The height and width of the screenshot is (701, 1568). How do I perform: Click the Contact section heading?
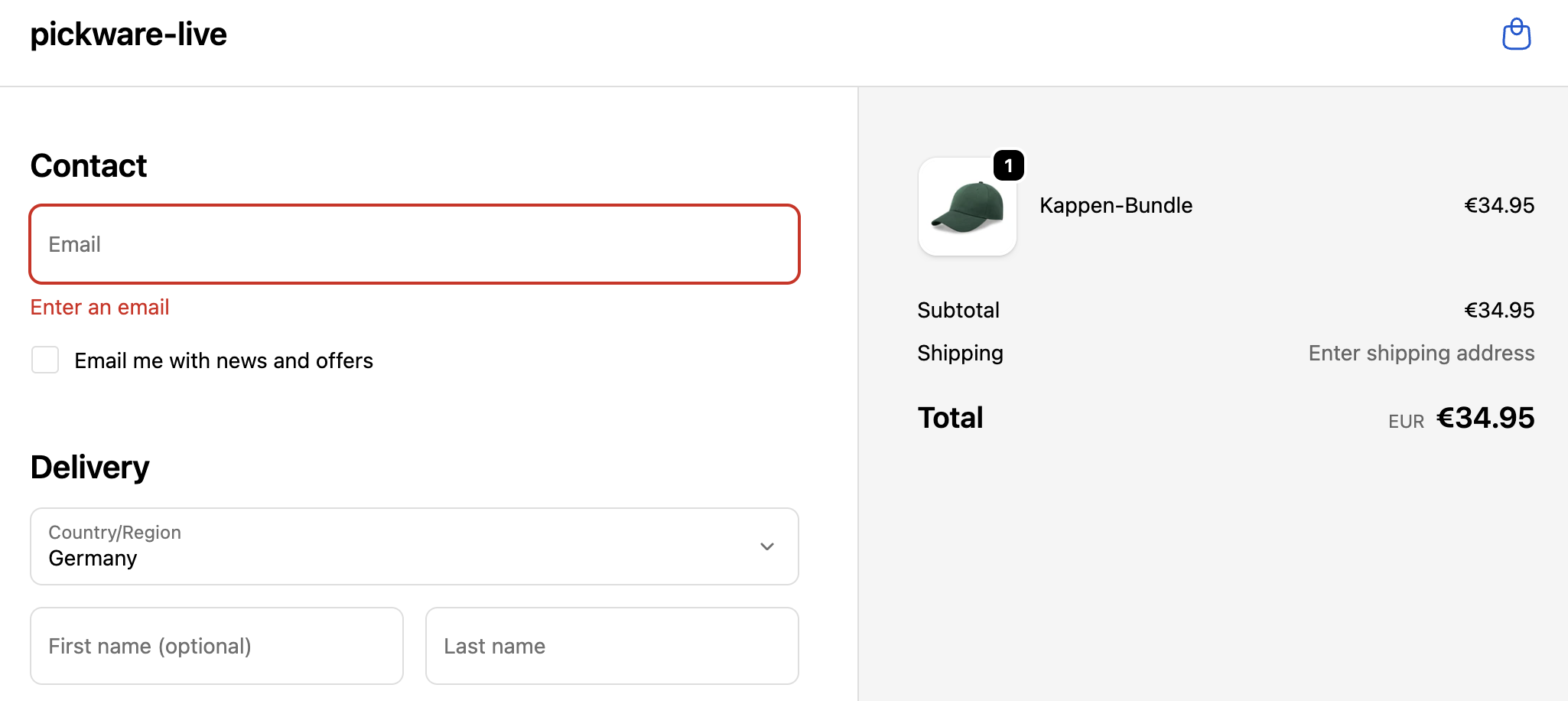[89, 166]
